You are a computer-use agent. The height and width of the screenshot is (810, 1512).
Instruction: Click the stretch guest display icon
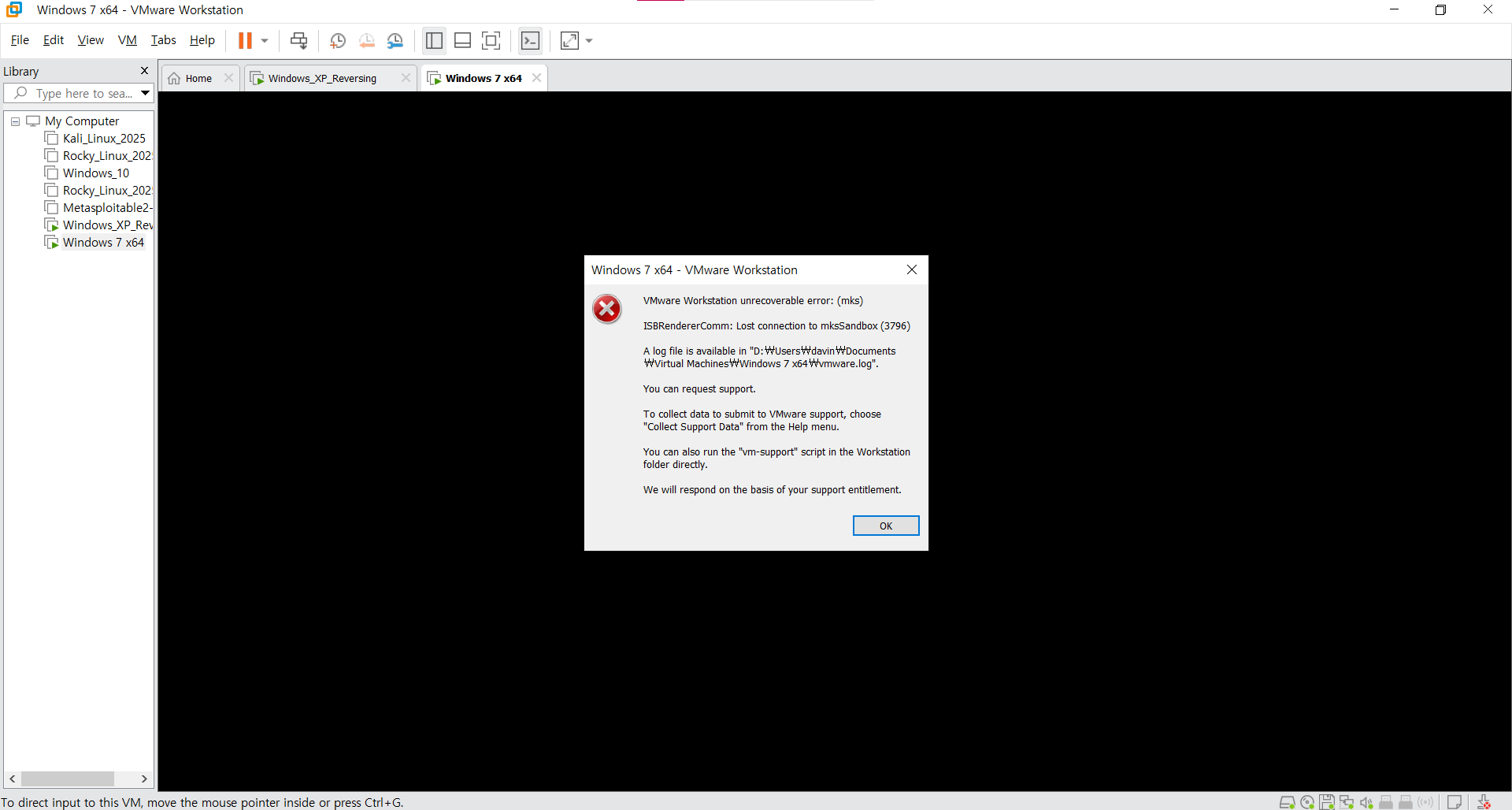pos(569,40)
